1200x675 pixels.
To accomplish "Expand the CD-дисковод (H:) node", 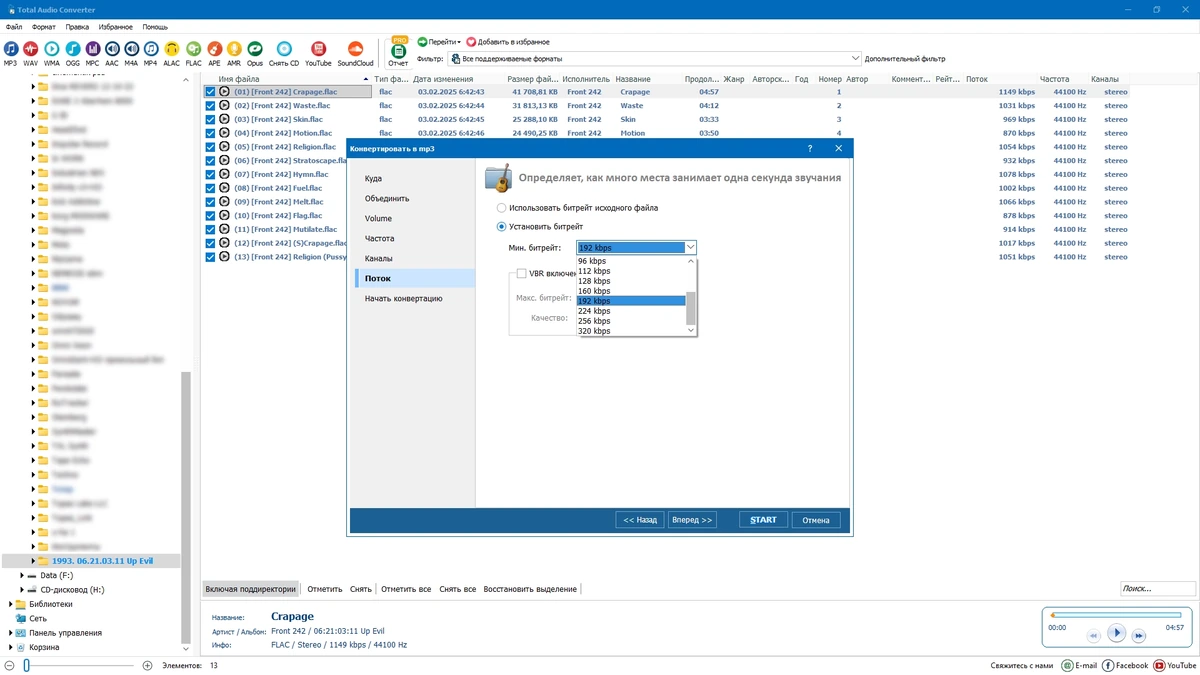I will pos(22,590).
